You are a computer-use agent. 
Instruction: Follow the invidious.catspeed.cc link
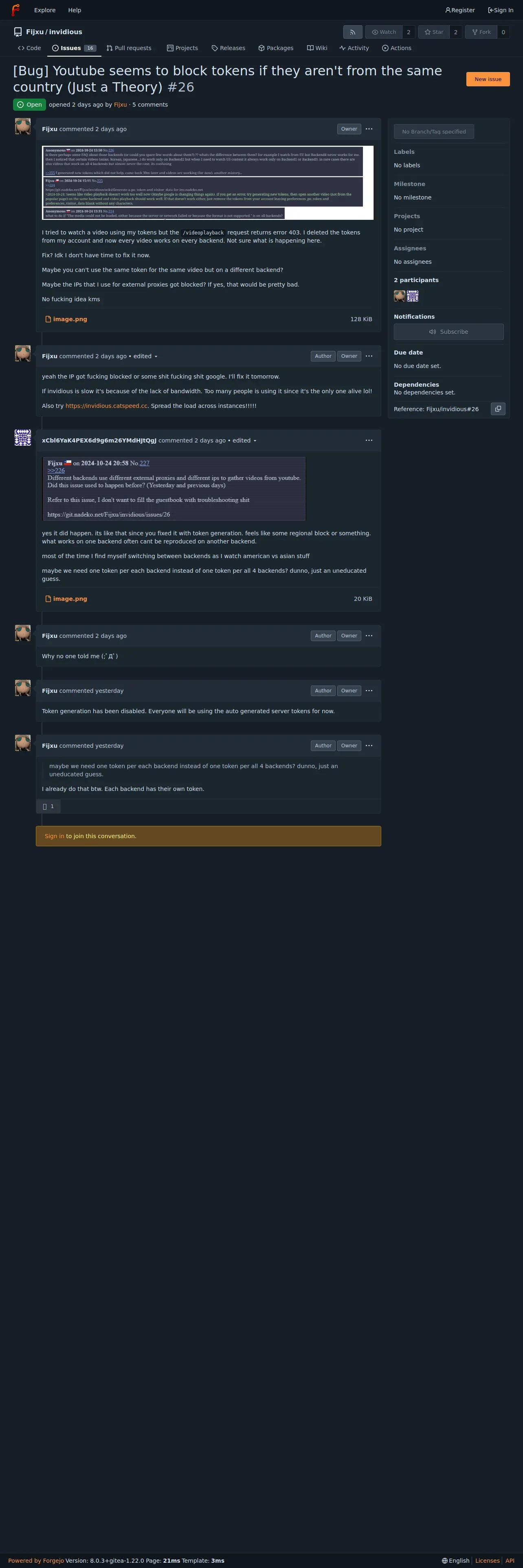point(107,406)
